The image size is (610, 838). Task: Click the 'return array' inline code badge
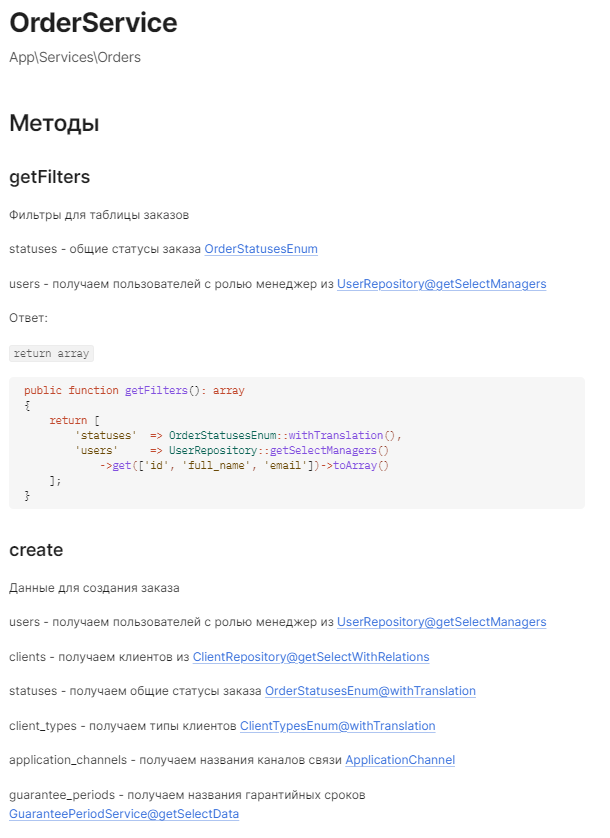pyautogui.click(x=51, y=353)
